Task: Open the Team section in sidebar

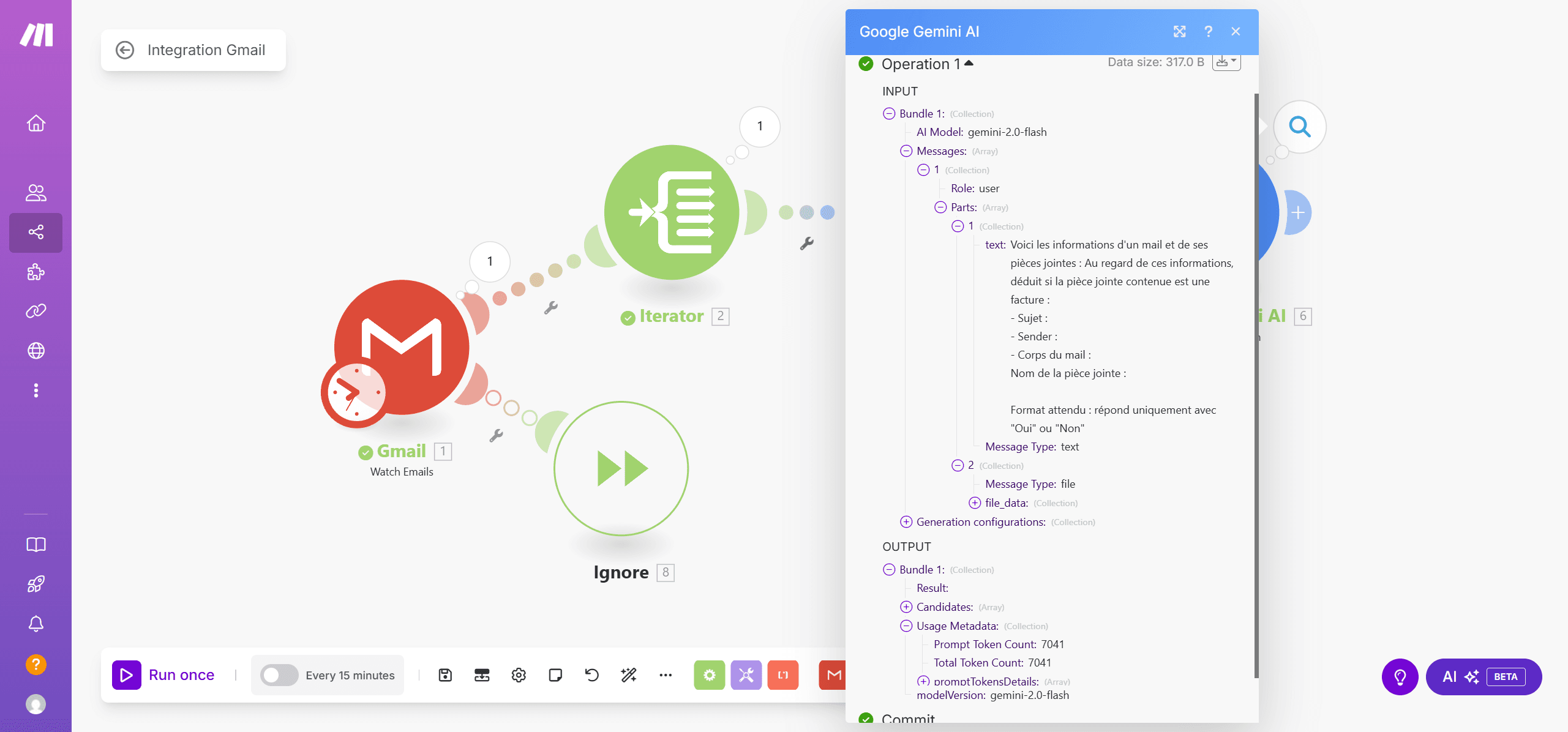Action: point(36,193)
